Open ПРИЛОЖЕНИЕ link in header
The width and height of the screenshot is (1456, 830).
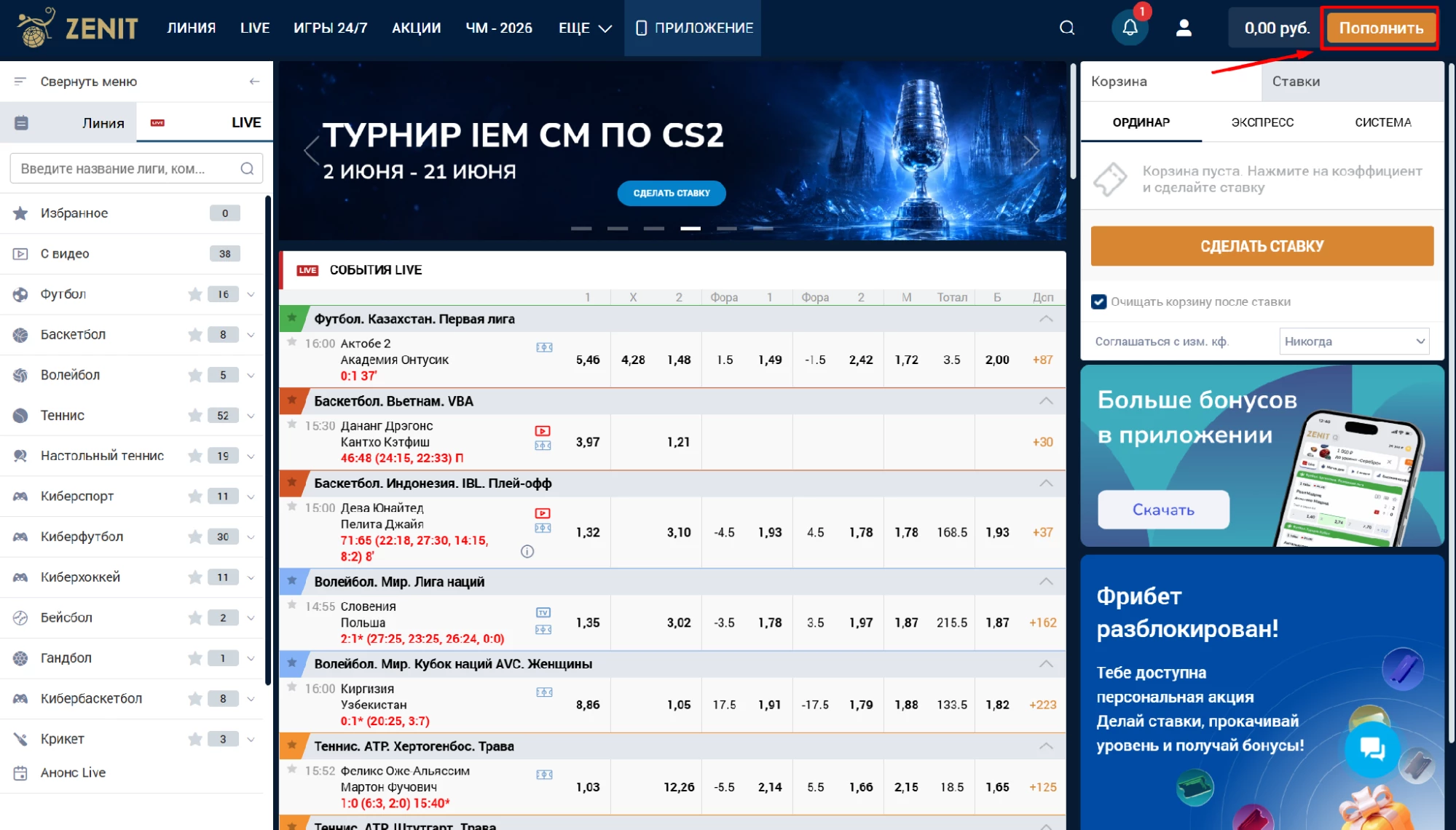coord(693,28)
